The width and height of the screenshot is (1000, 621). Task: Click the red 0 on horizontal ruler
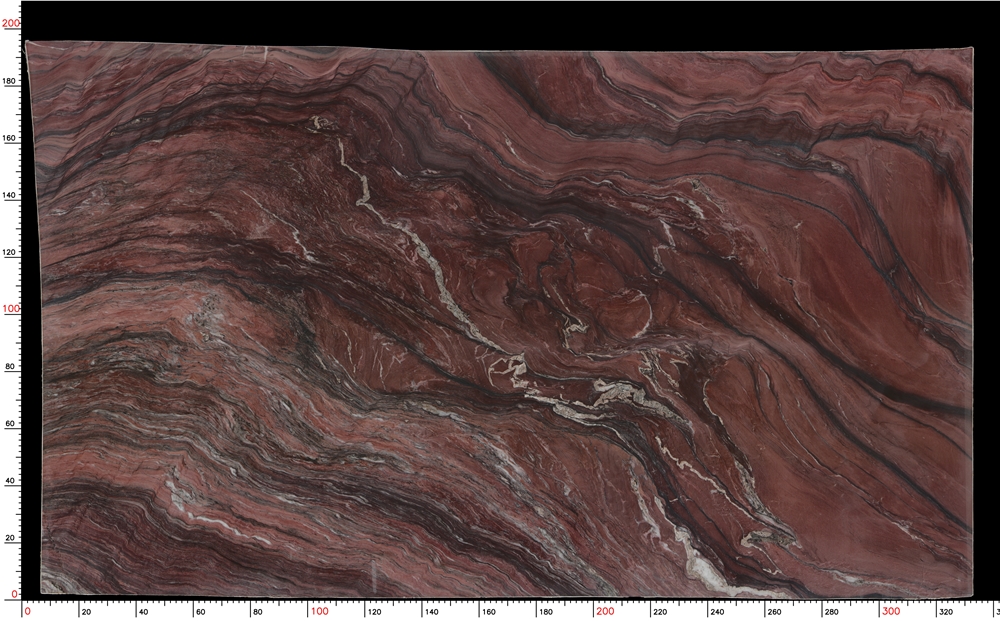27,611
